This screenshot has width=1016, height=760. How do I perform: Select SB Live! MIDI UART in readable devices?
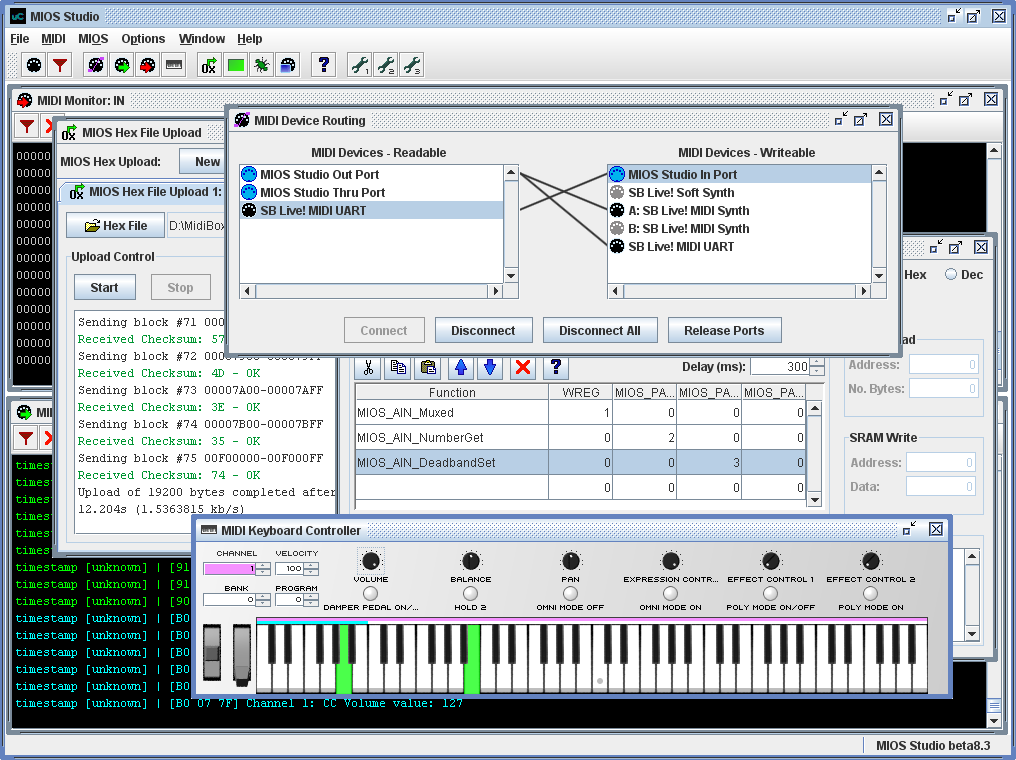point(371,211)
